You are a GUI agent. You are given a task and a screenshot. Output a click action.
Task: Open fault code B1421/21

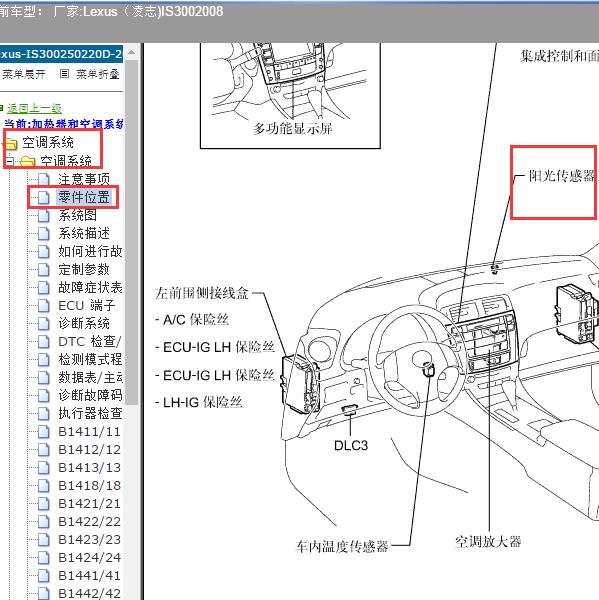click(90, 503)
